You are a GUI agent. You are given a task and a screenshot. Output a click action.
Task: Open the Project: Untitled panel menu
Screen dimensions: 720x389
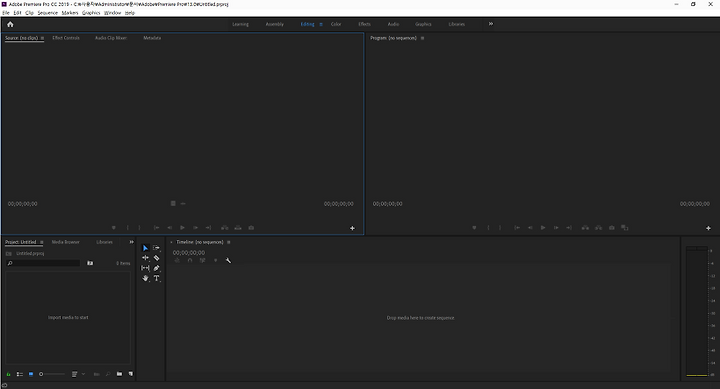[41, 242]
